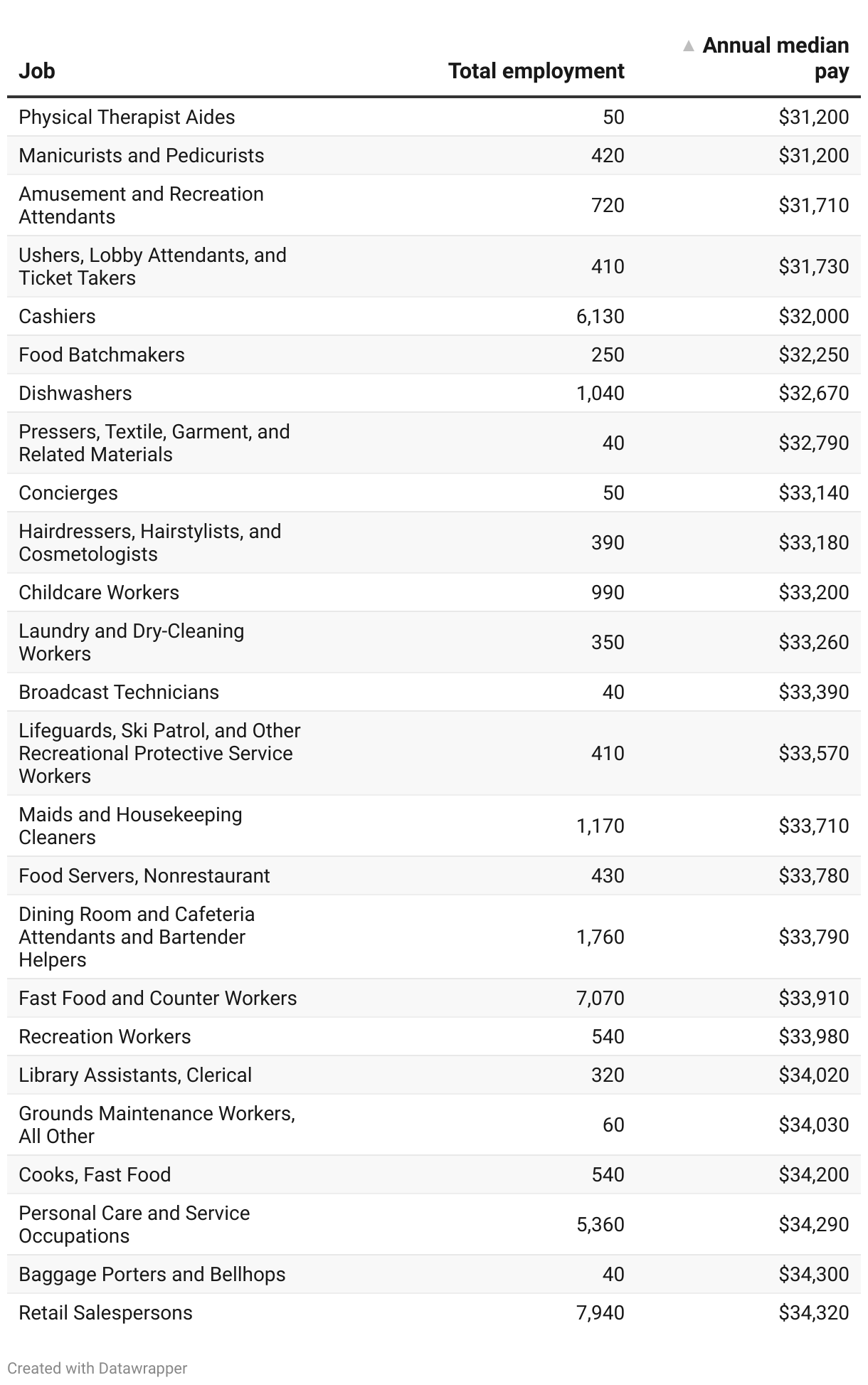The image size is (868, 1385).
Task: Select the Concierges row
Action: (x=434, y=493)
